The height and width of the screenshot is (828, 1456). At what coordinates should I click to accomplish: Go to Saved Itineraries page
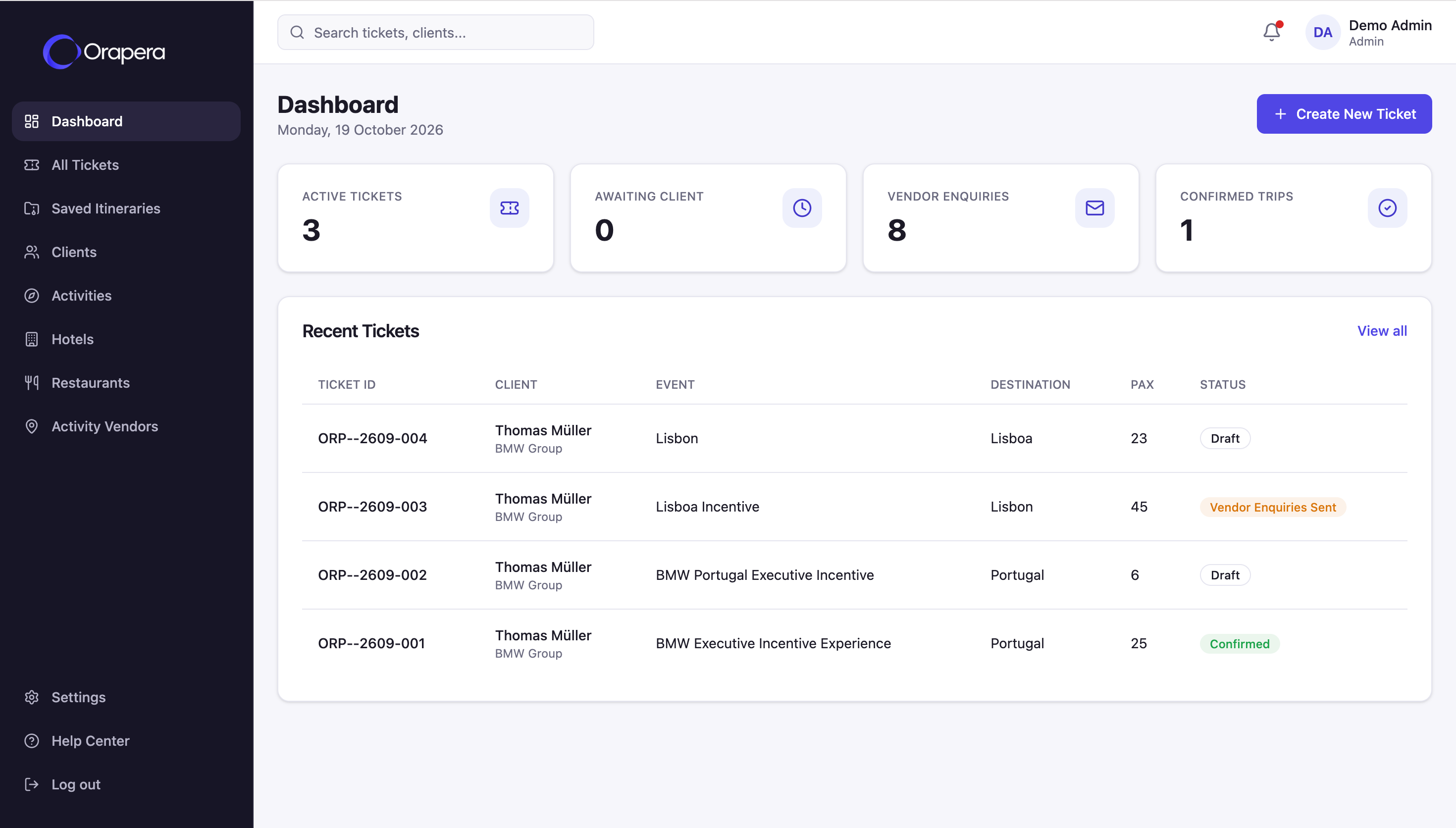pos(126,208)
